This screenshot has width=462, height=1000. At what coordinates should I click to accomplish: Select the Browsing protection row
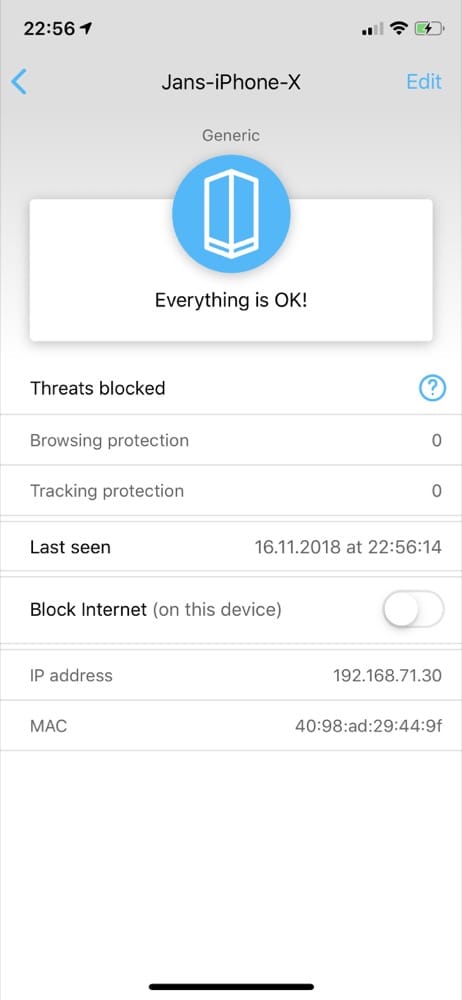pyautogui.click(x=231, y=440)
